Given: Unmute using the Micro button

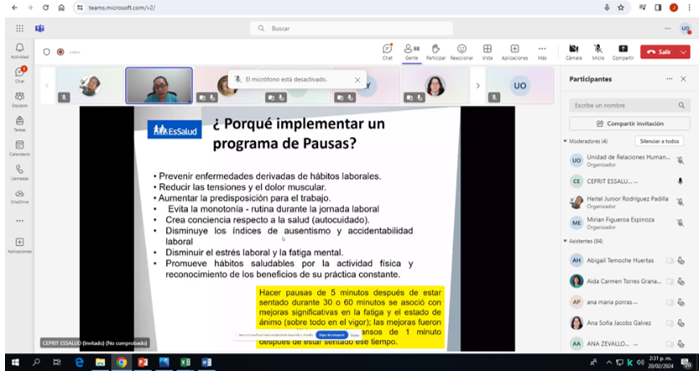Looking at the screenshot, I should [x=598, y=52].
